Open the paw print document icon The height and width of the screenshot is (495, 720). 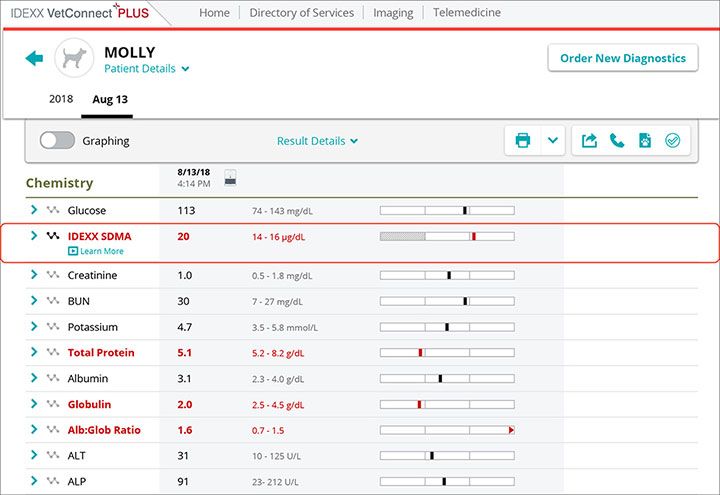645,141
